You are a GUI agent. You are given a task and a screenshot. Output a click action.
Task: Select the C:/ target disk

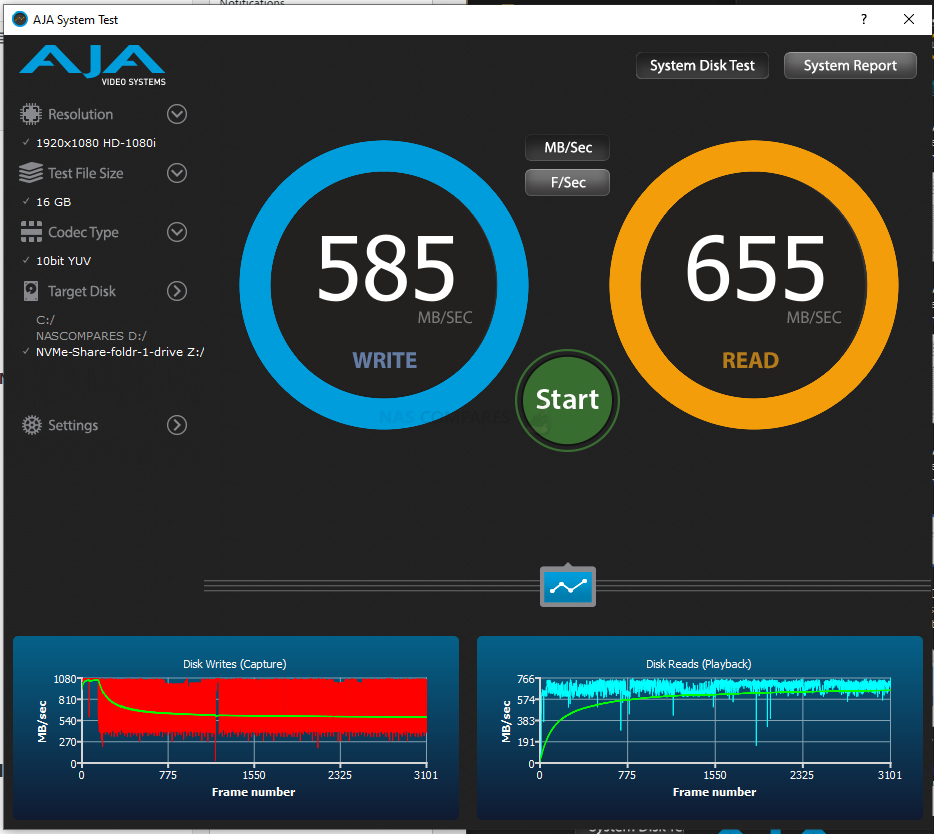[x=45, y=320]
